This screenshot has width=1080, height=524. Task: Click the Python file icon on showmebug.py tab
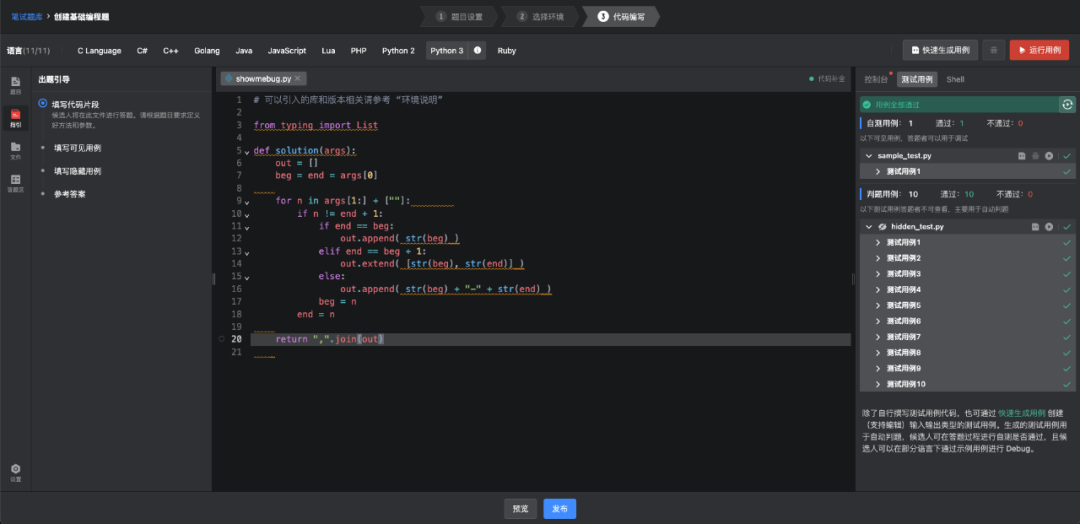[229, 78]
